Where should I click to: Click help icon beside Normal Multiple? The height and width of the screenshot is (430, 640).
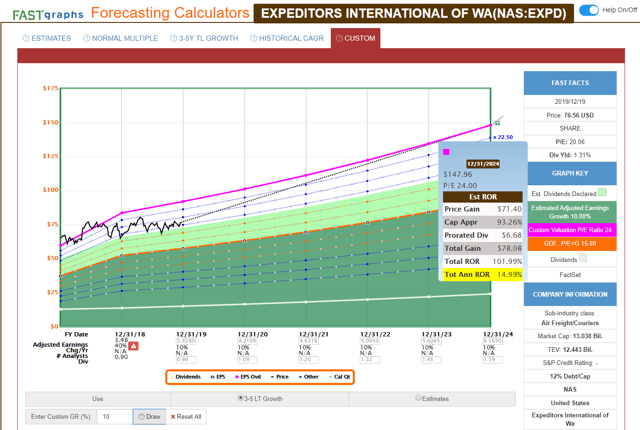tap(87, 38)
